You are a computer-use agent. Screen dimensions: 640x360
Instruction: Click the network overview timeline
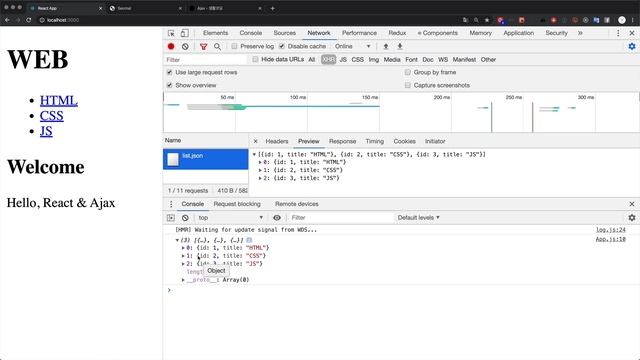(x=401, y=113)
